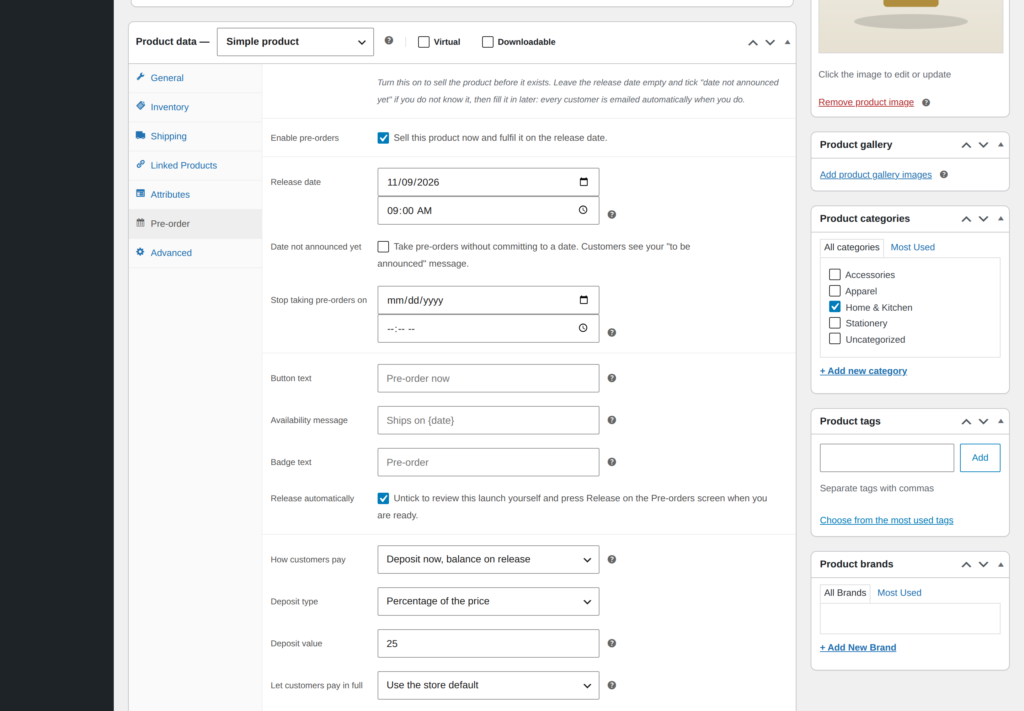Click the Inventory tab tag icon
The image size is (1024, 711).
[140, 106]
